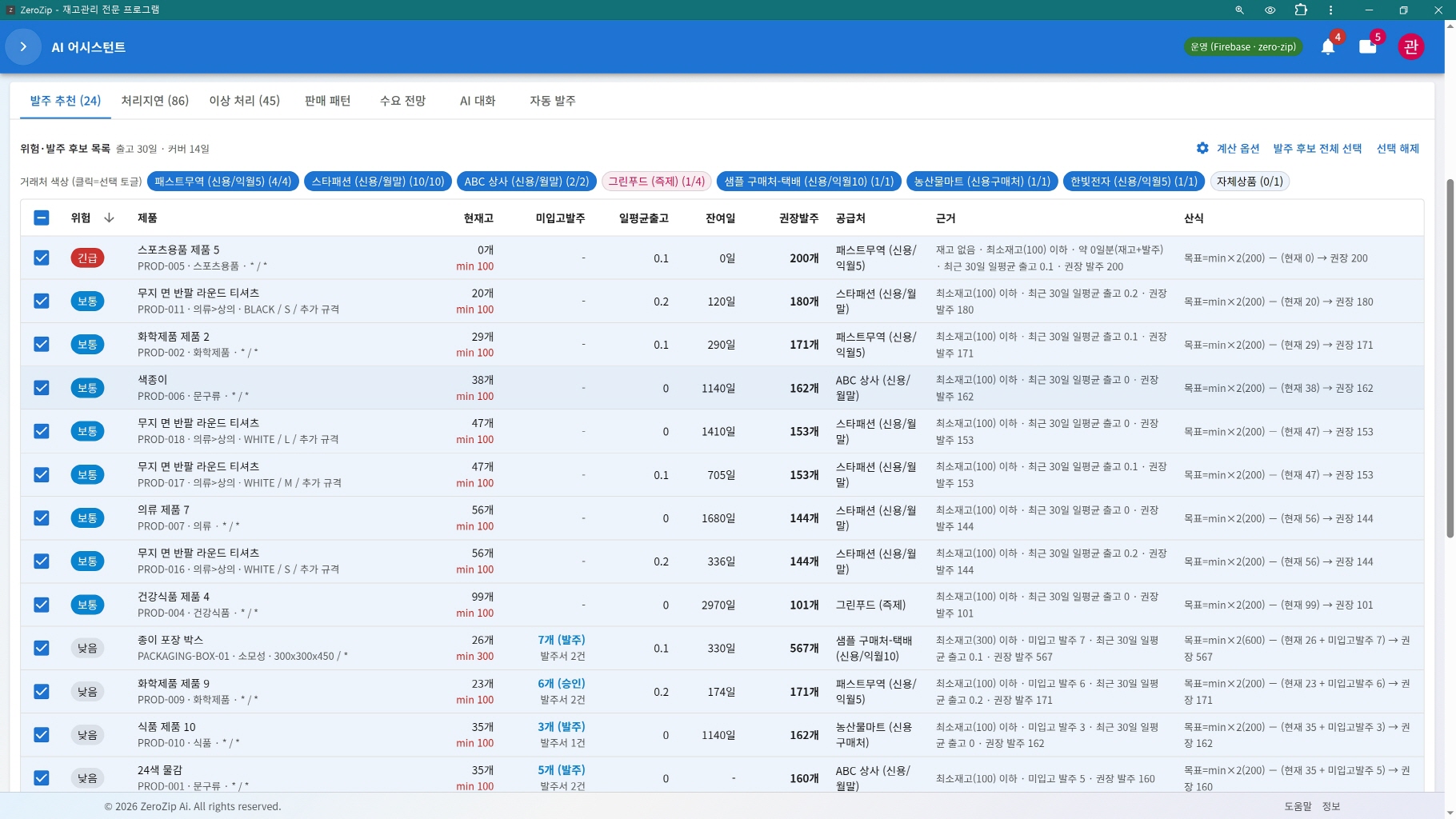This screenshot has height=819, width=1456.
Task: Open the messages icon with badge 5
Action: pos(1368,47)
